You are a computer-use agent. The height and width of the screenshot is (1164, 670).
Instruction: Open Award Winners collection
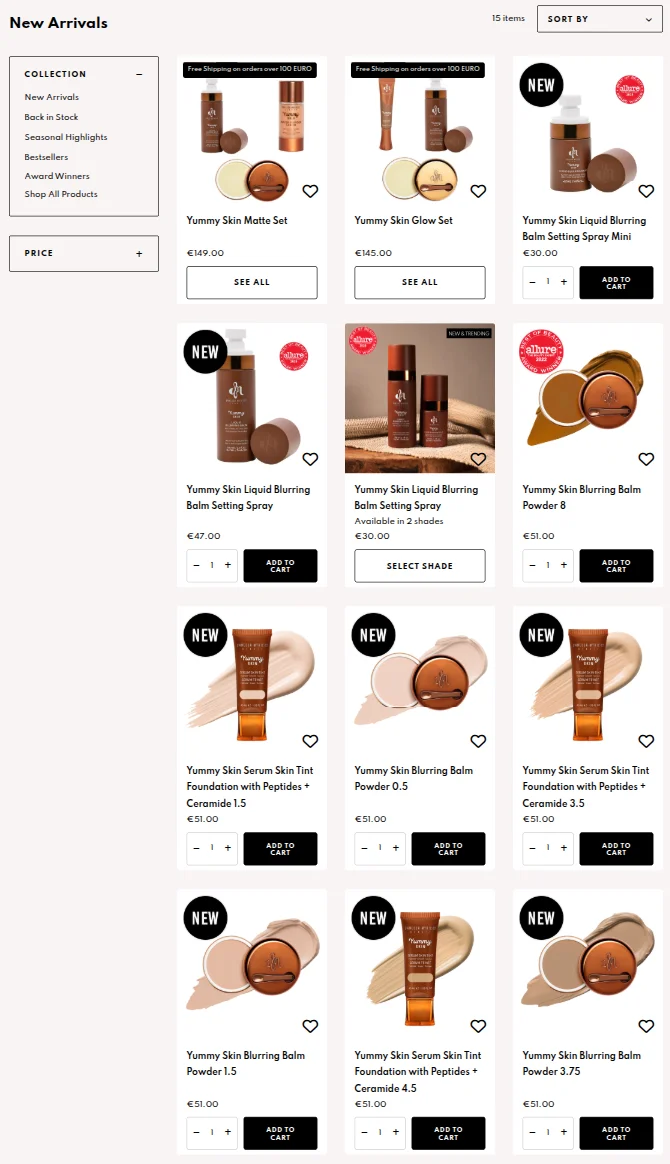[57, 176]
